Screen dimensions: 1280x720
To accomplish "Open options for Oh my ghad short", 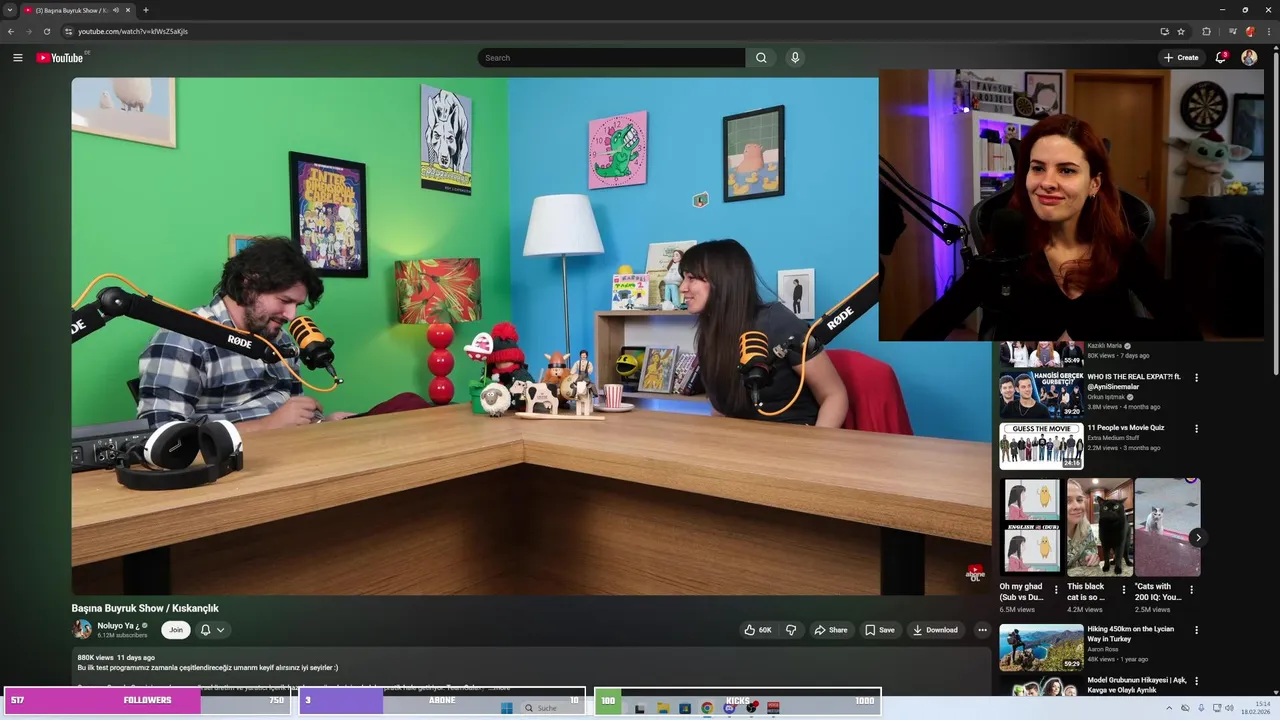I will click(x=1056, y=590).
